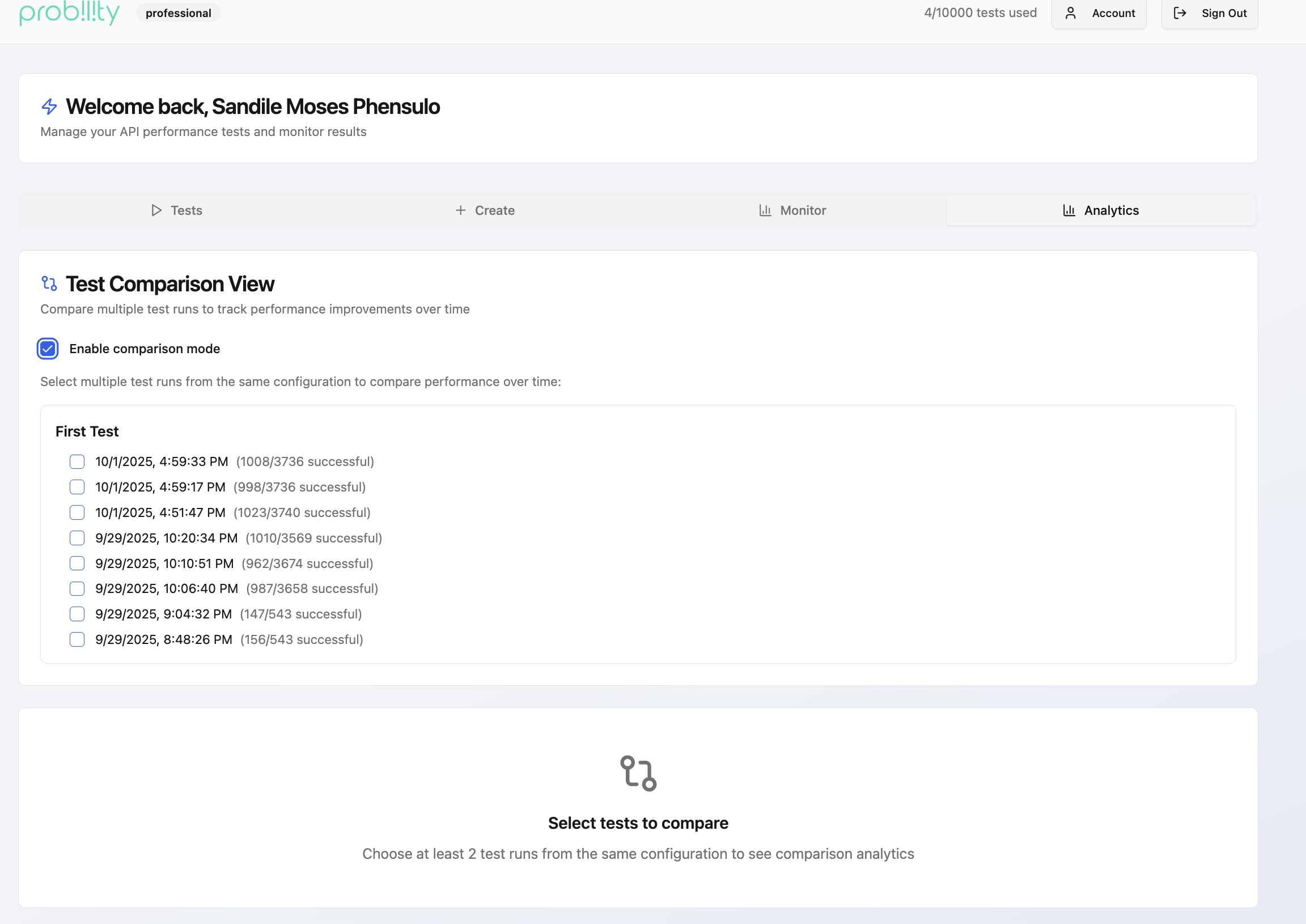Screen dimensions: 1306x924
Task: Open the Account page
Action: [x=1099, y=13]
